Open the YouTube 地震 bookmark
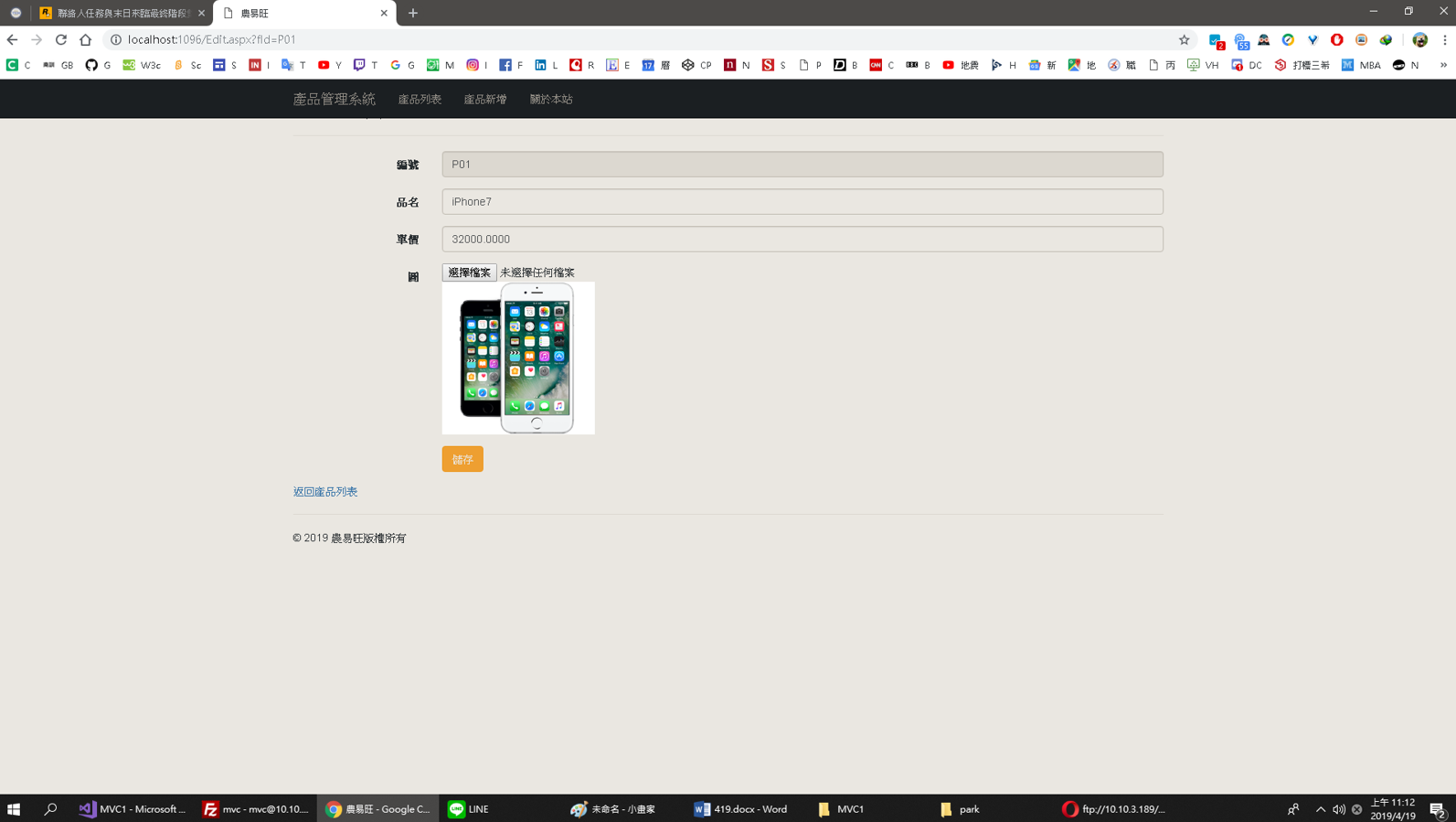The height and width of the screenshot is (822, 1456). 961,65
